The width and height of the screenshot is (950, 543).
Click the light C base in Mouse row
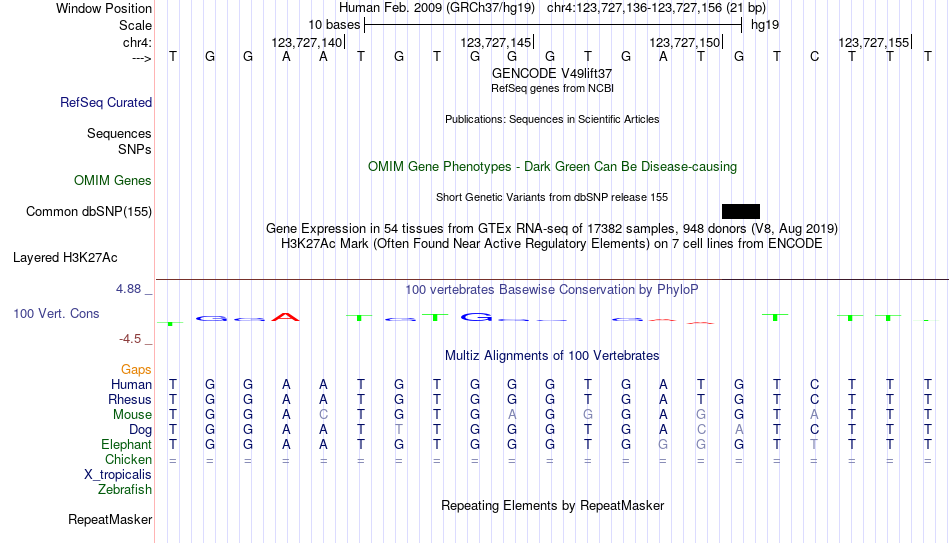324,415
